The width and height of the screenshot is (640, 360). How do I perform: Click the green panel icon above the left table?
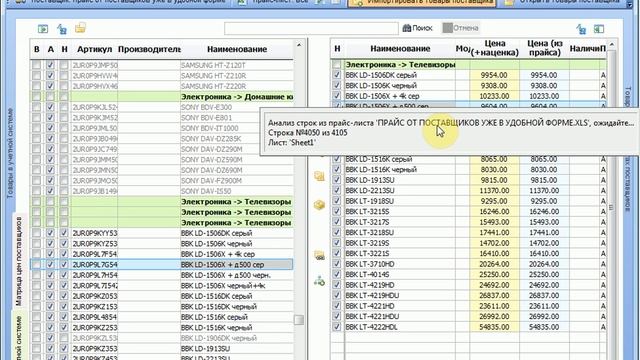tap(43, 29)
